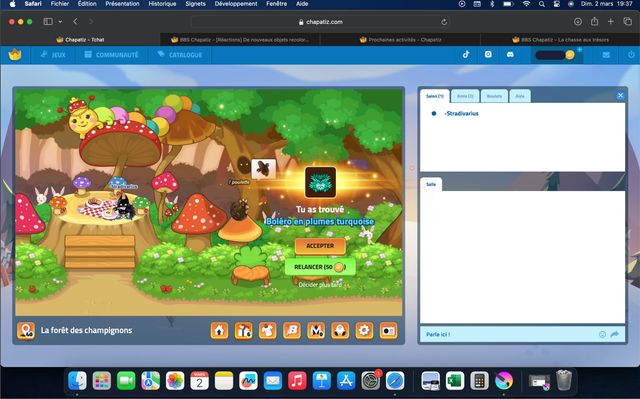Click the coin balance display
The height and width of the screenshot is (399, 640).
pyautogui.click(x=555, y=55)
